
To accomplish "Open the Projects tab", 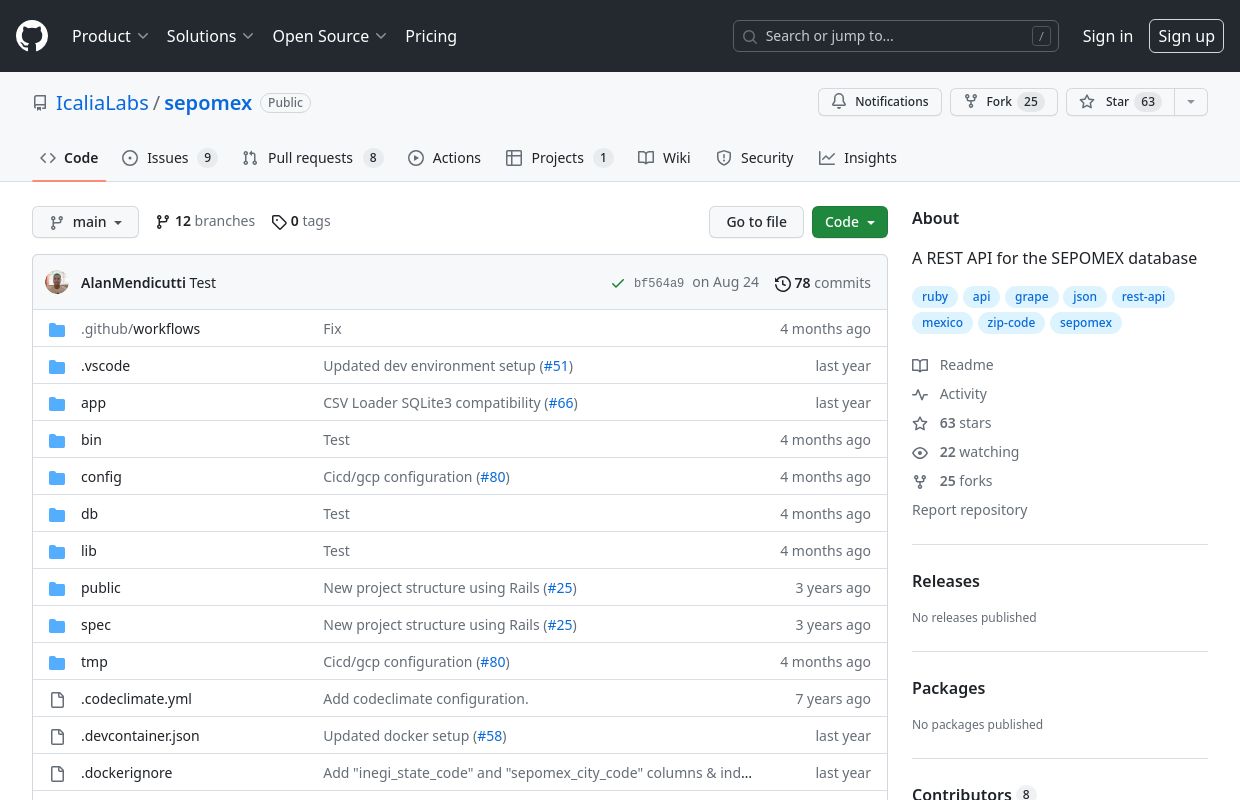I will point(559,158).
